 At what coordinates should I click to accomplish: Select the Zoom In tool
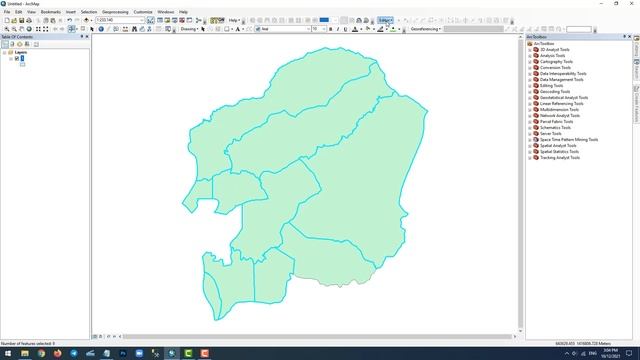pos(7,29)
